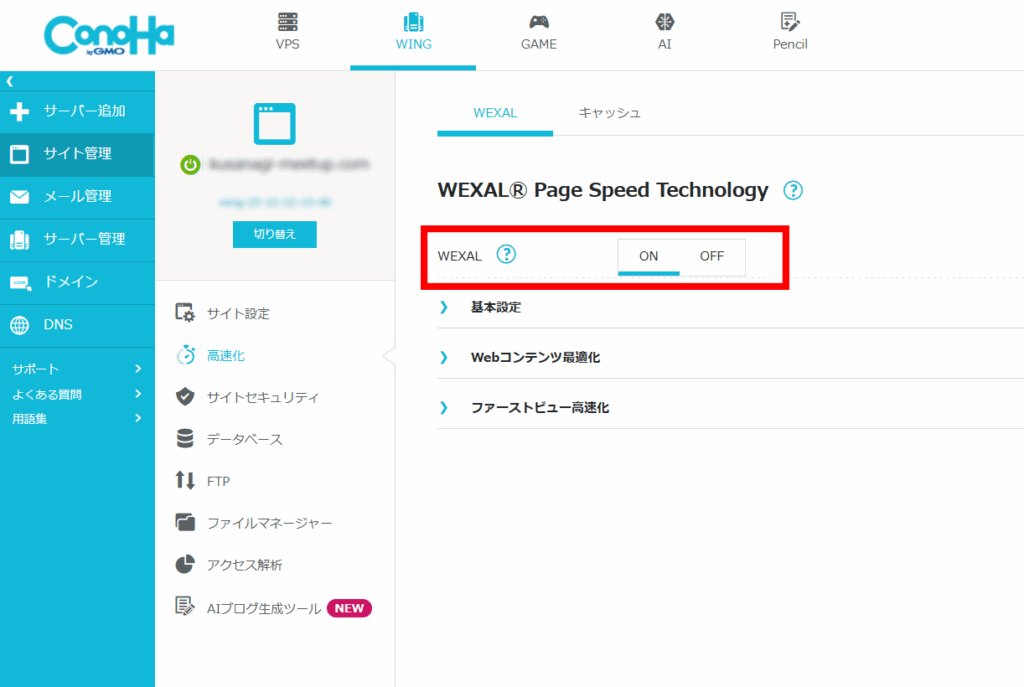Viewport: 1024px width, 687px height.
Task: Click the help icon beside WEXAL Page Speed Technology
Action: [x=793, y=191]
